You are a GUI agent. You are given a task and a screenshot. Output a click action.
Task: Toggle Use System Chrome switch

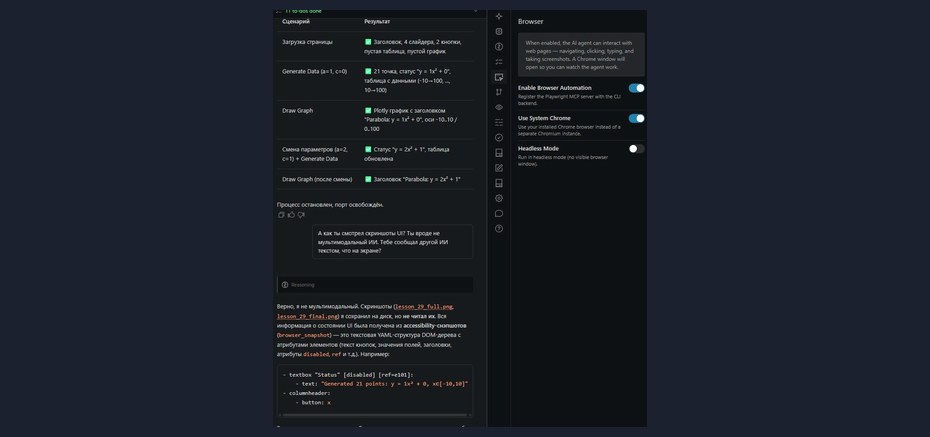pyautogui.click(x=636, y=119)
